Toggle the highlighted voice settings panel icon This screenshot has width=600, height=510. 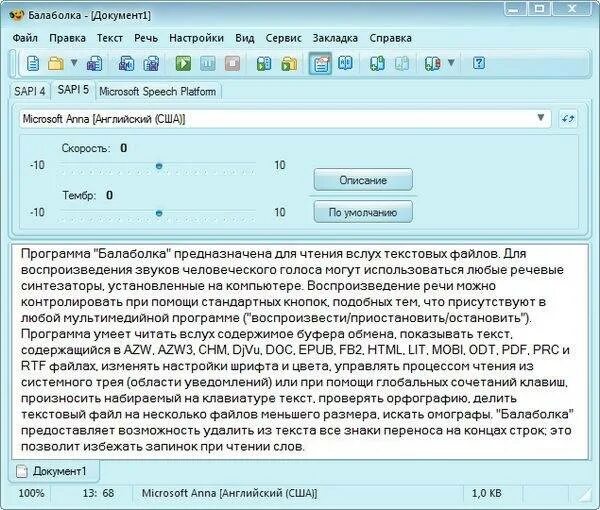click(x=321, y=64)
